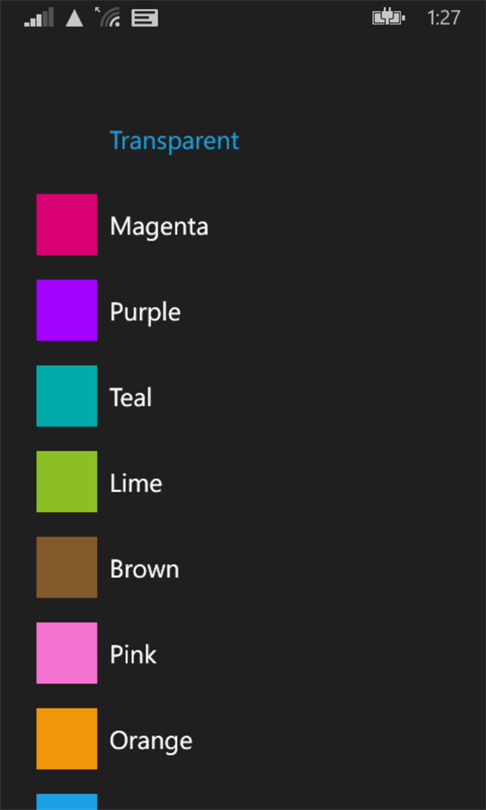The image size is (486, 810).
Task: Tap the Wi-Fi status icon
Action: click(107, 17)
